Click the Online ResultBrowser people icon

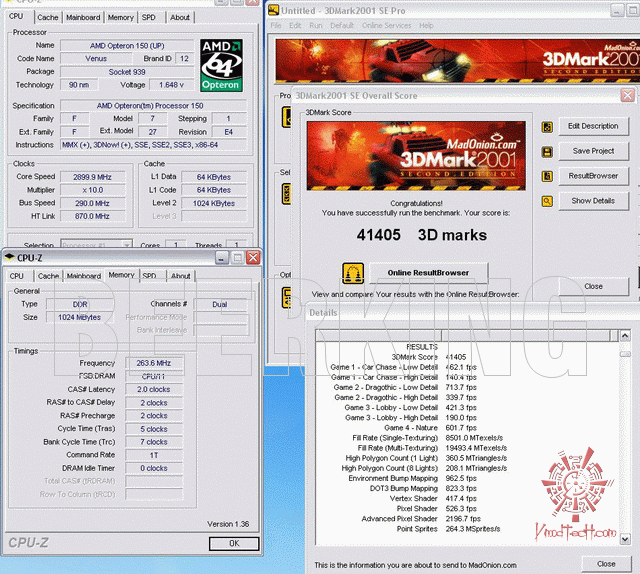coord(353,273)
